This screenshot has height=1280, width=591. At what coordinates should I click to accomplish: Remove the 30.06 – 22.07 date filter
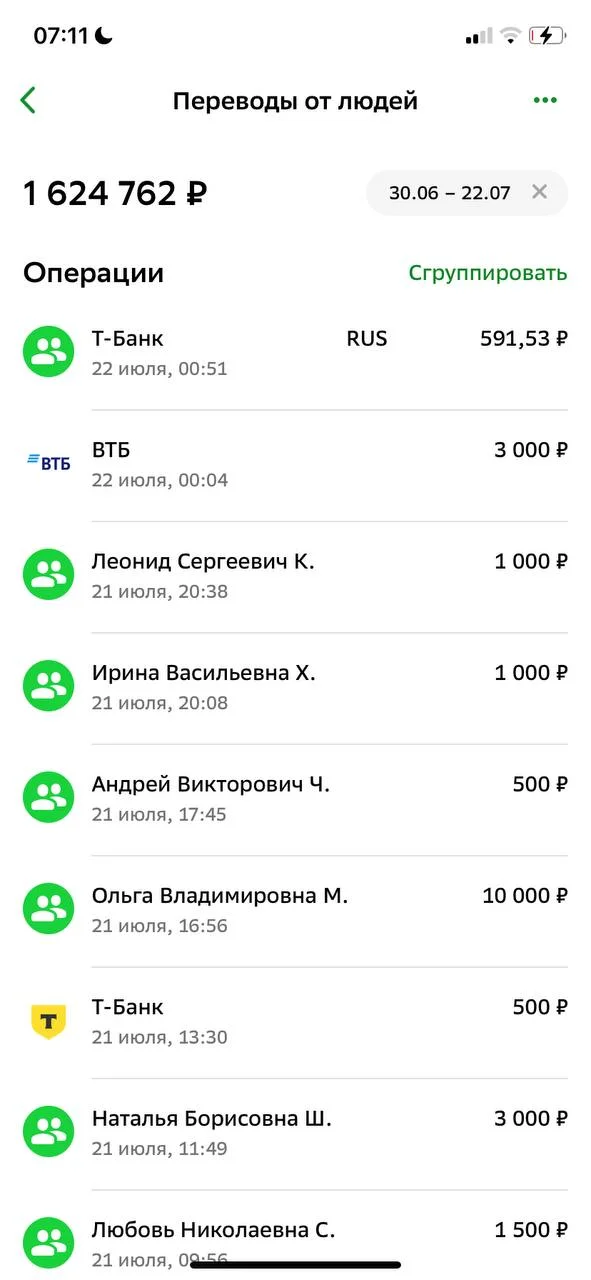tap(539, 192)
